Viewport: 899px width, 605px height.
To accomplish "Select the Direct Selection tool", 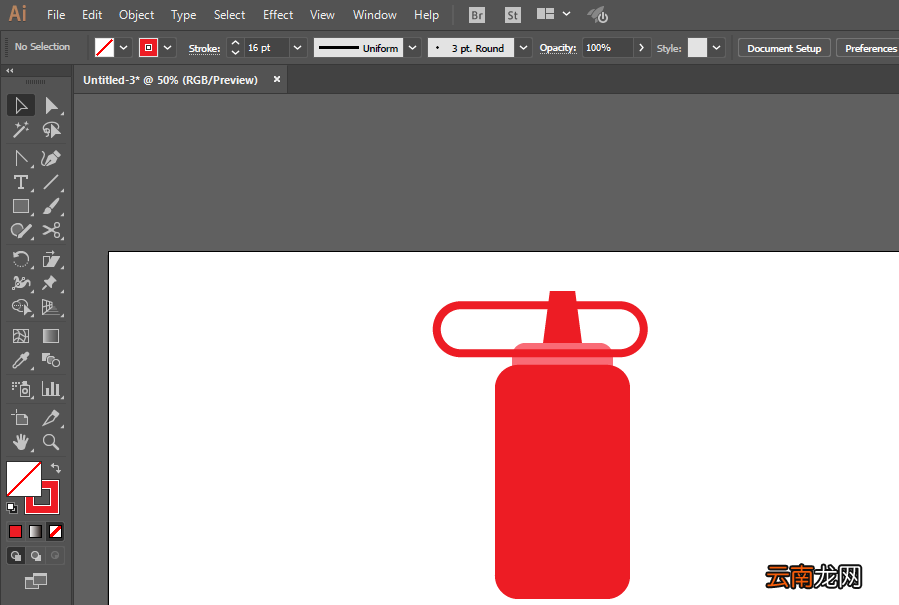I will click(51, 106).
